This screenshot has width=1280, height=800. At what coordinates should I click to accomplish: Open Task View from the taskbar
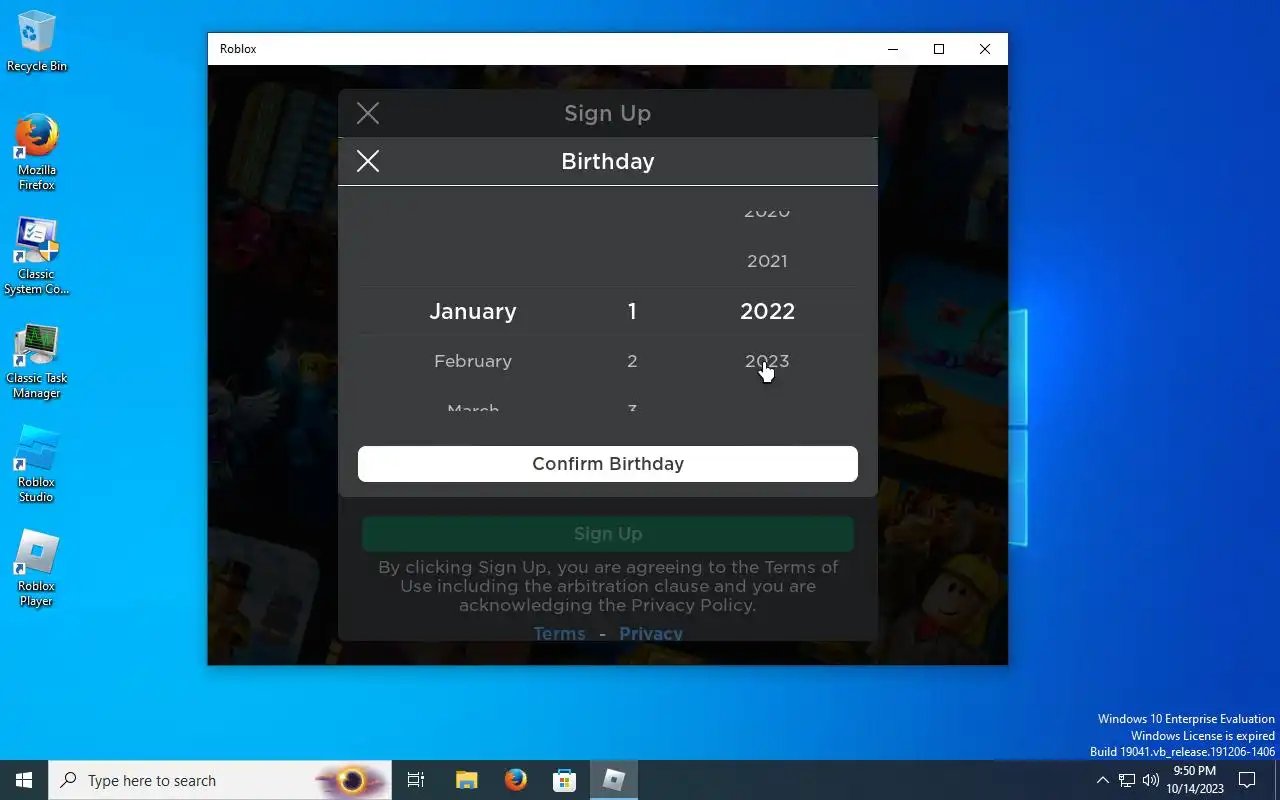pyautogui.click(x=416, y=780)
